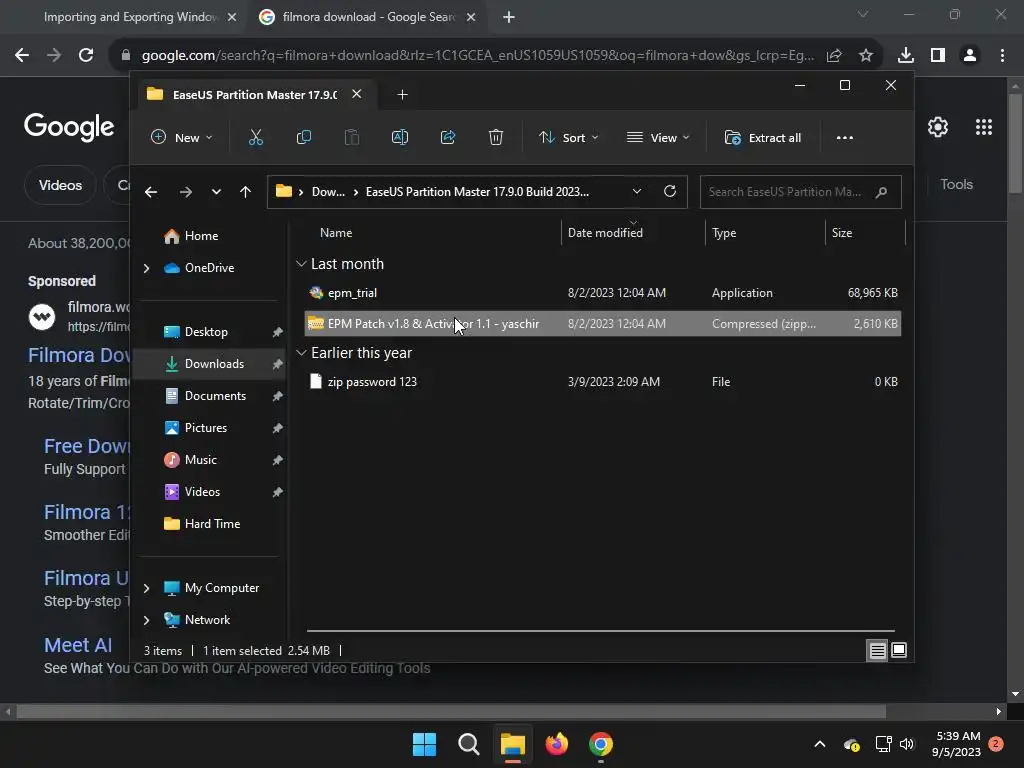
Task: Open the See more ellipsis menu in Explorer
Action: [844, 138]
